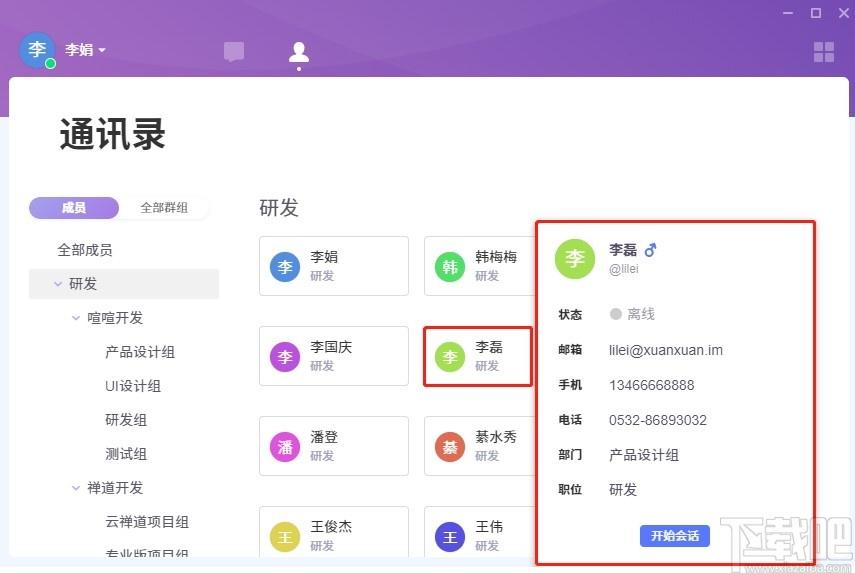Viewport: 855px width, 573px height.
Task: Select 全部成员 in the sidebar
Action: click(85, 250)
